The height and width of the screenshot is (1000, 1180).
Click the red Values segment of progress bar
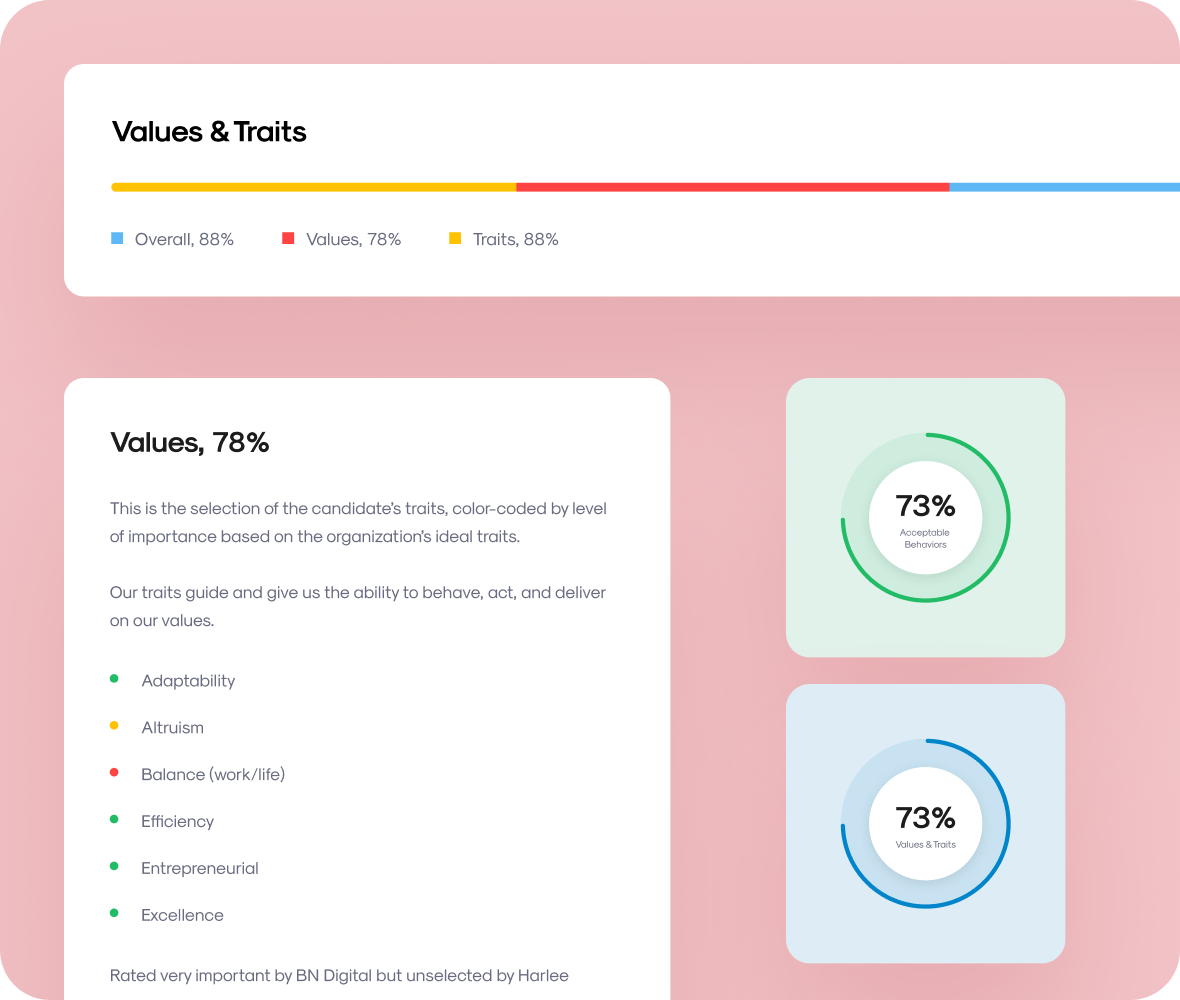coord(733,187)
